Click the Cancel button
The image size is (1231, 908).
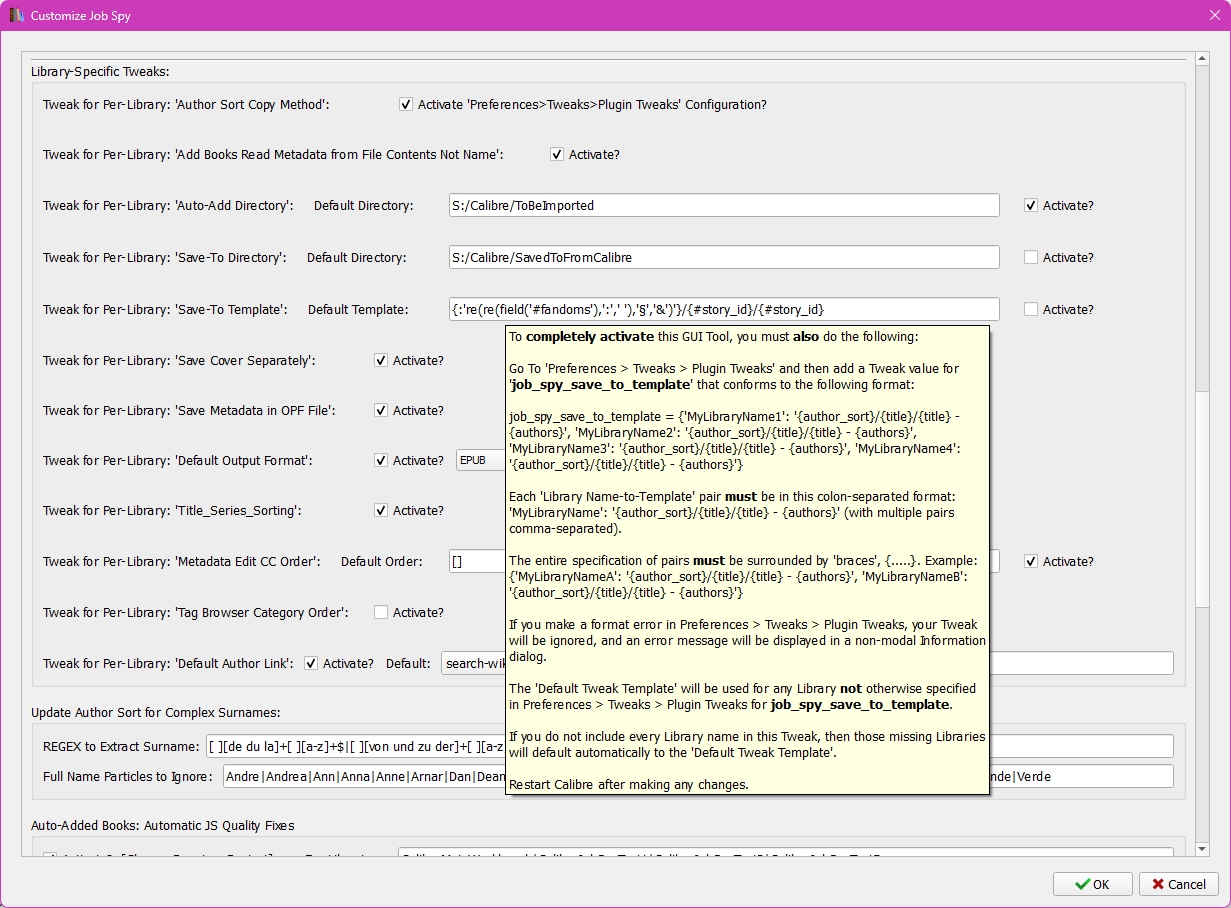(1178, 884)
